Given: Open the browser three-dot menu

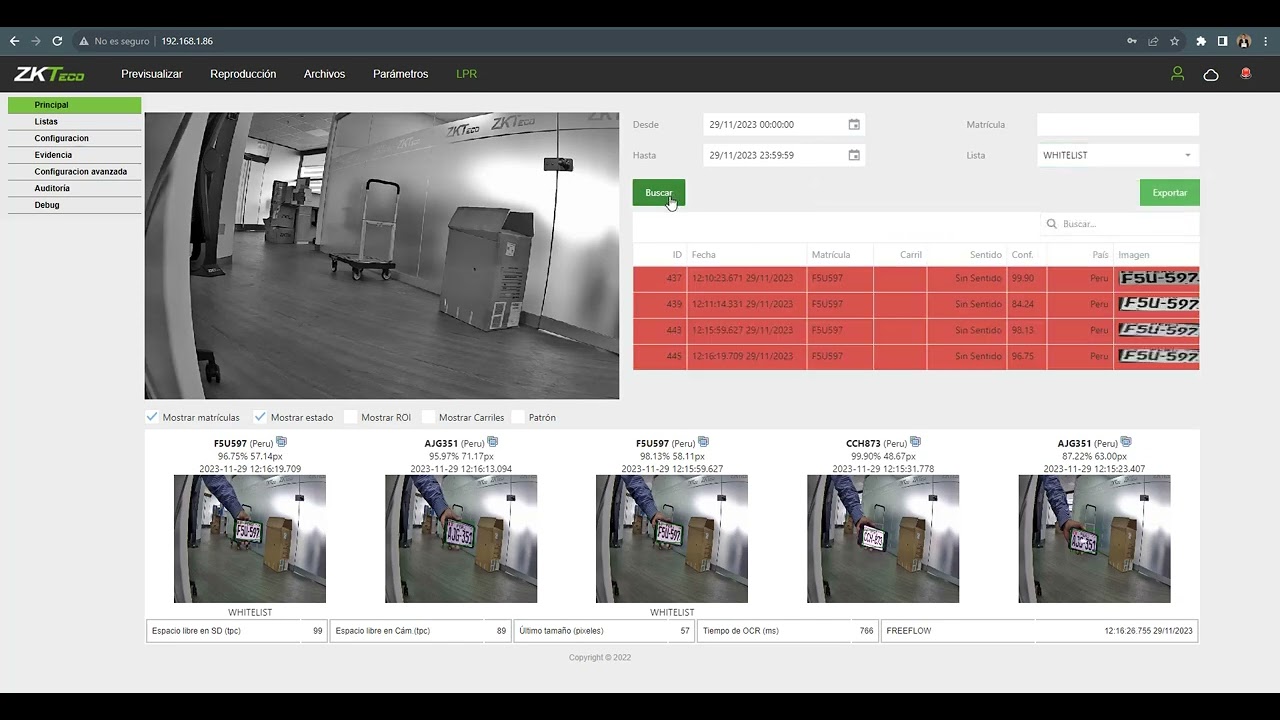Looking at the screenshot, I should pos(1265,41).
